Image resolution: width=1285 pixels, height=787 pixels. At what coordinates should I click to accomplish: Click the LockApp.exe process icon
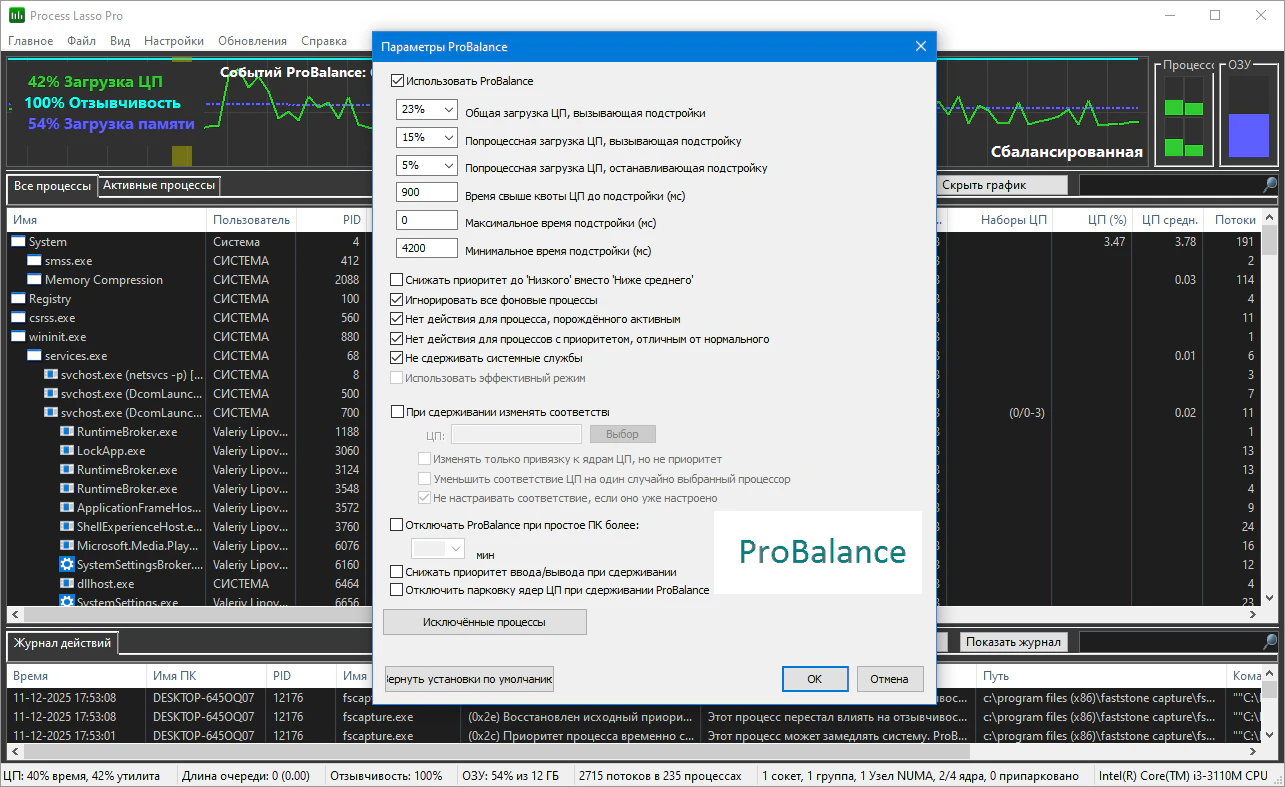click(x=67, y=451)
